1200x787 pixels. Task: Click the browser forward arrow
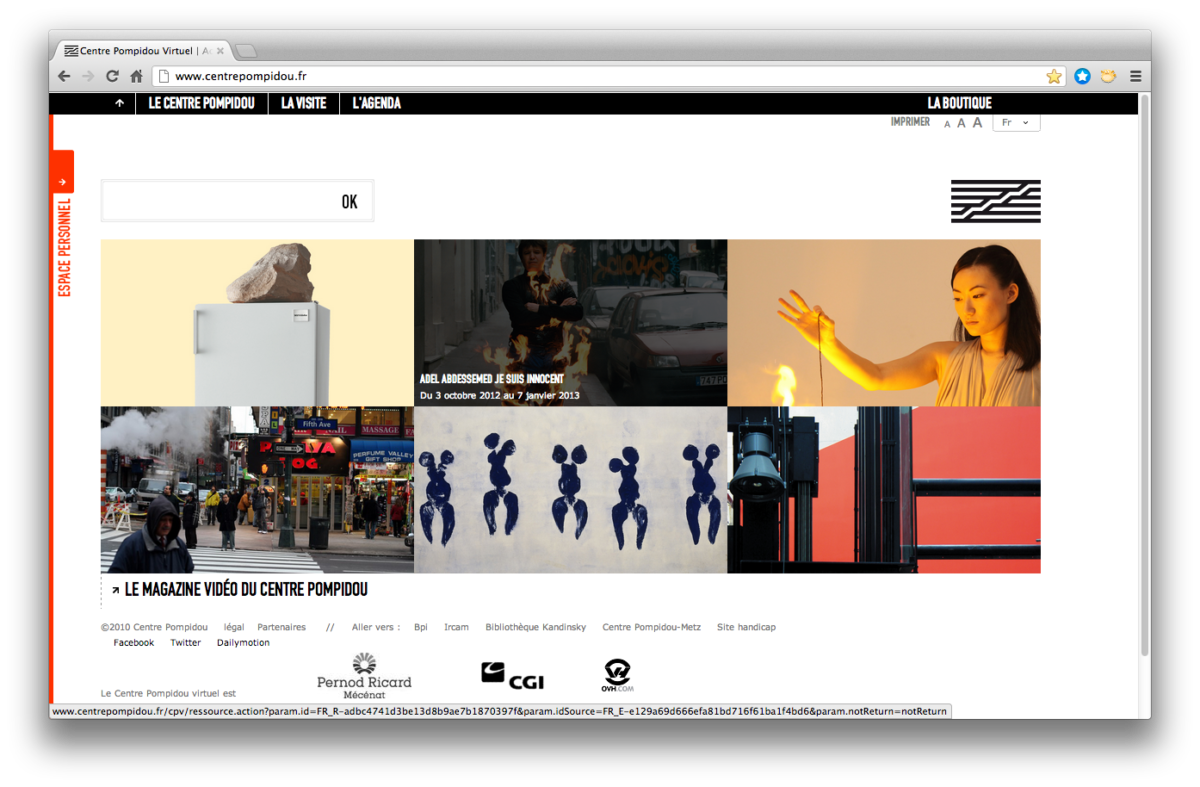(x=88, y=76)
